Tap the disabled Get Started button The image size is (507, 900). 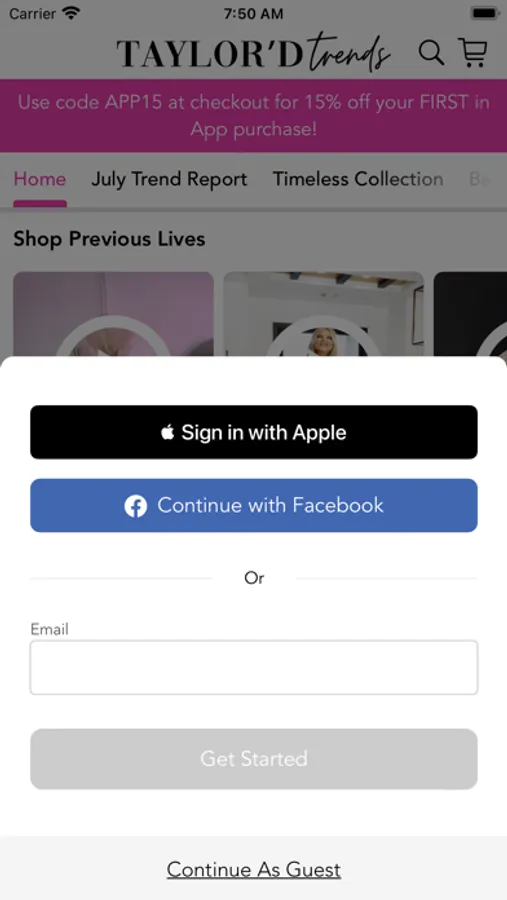[x=254, y=759]
